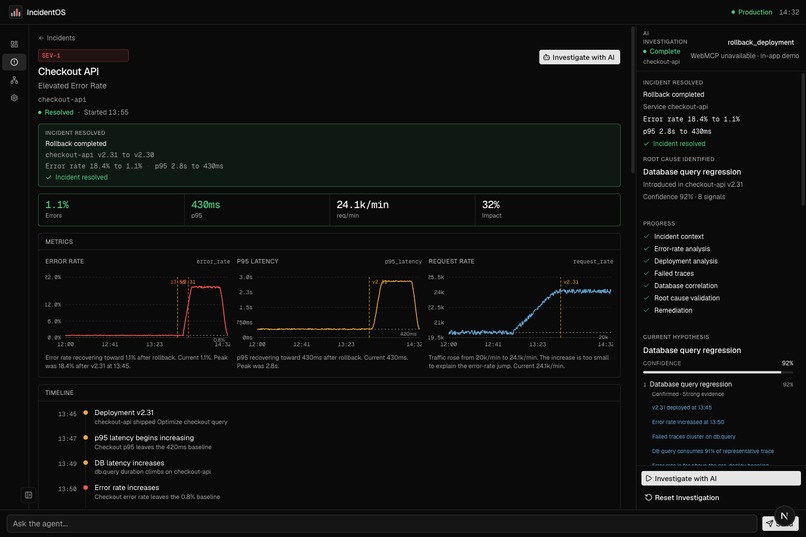Toggle the sidebar panel collapse icon
Image resolution: width=806 pixels, height=537 pixels.
tap(28, 495)
